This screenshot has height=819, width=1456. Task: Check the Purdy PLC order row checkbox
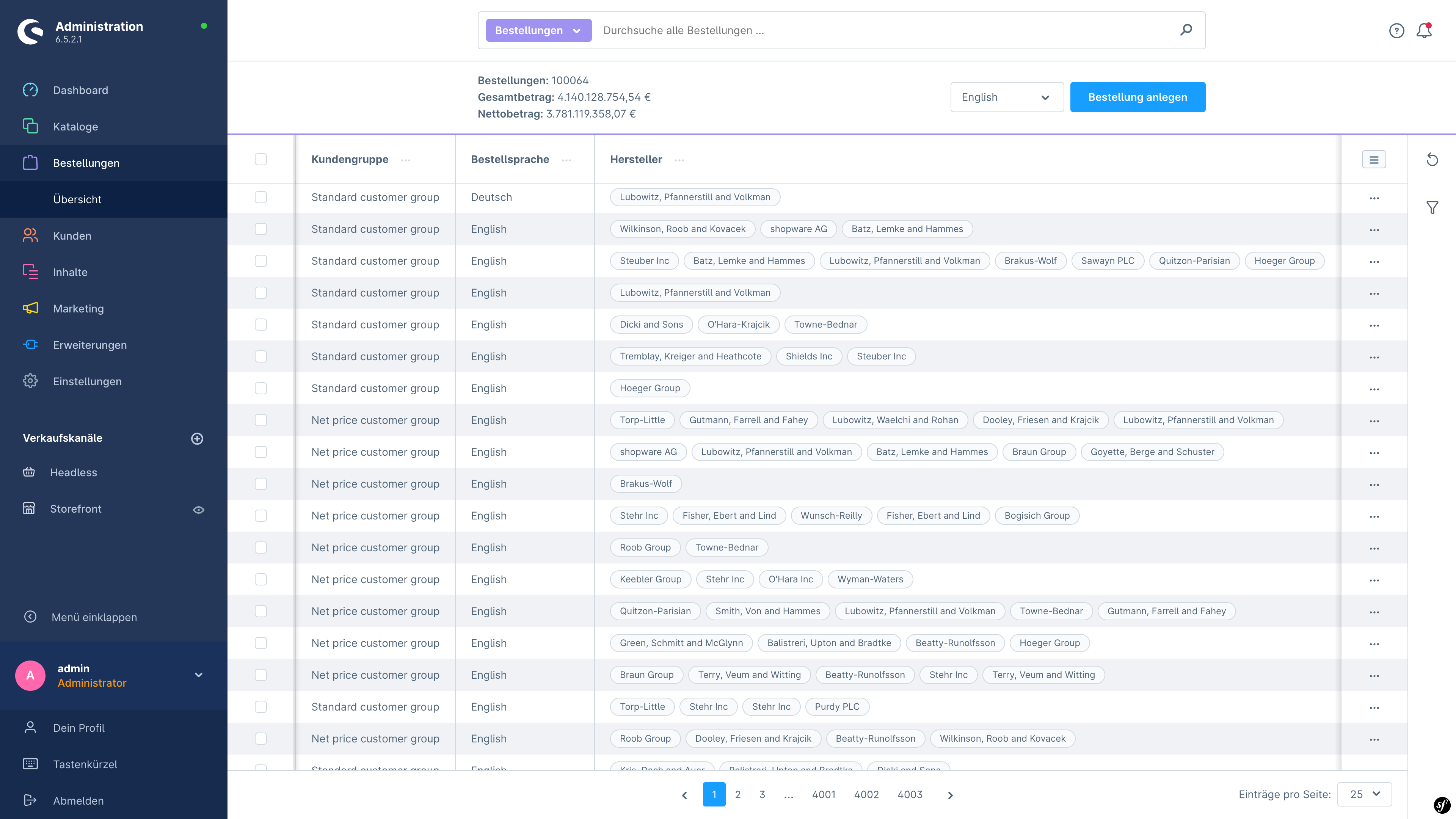[260, 706]
